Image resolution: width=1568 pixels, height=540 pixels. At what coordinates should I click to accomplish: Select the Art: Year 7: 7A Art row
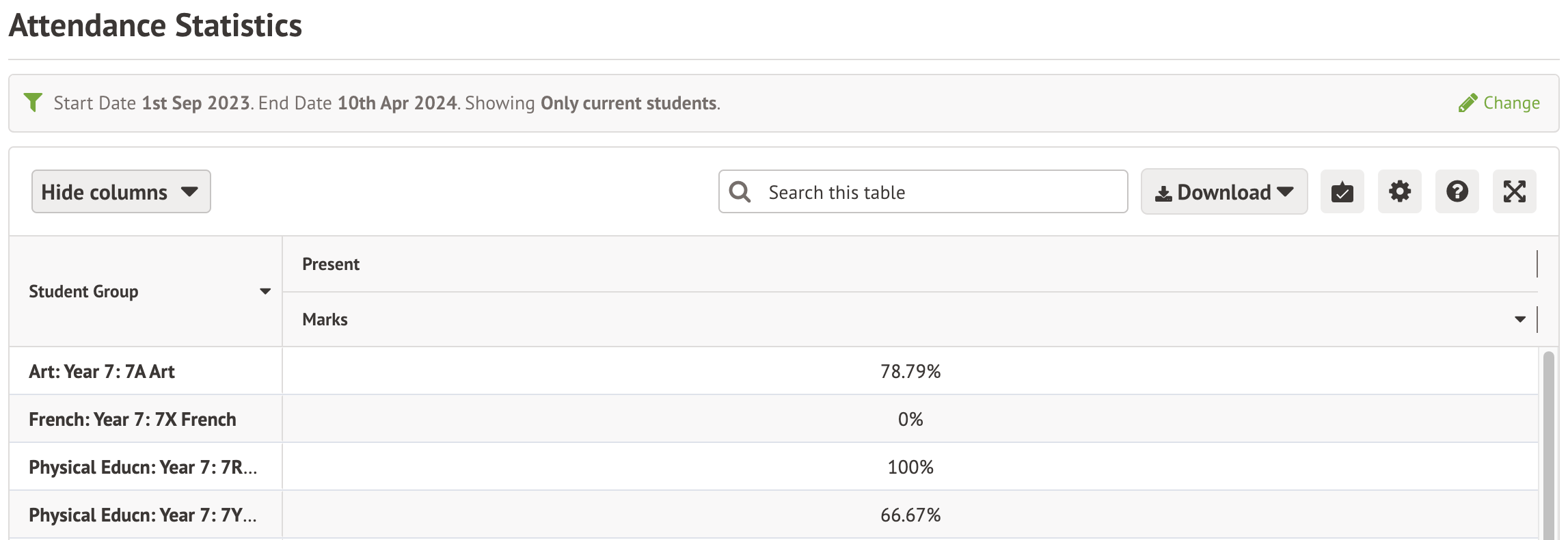pos(102,371)
